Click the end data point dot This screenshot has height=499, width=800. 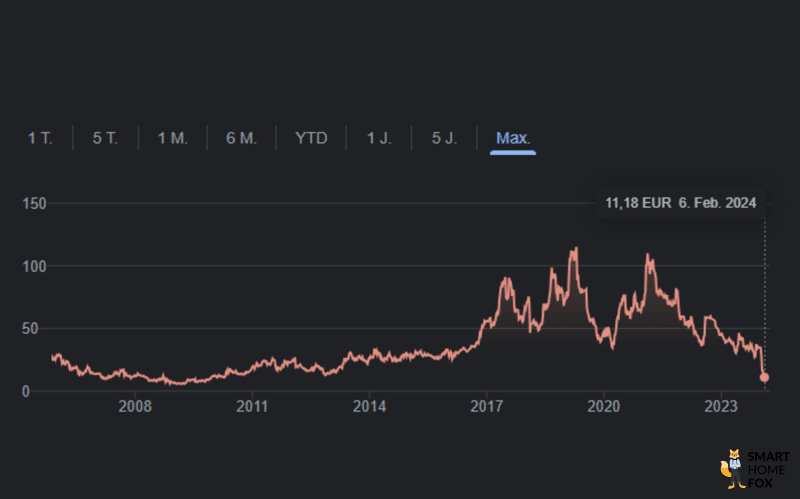765,377
